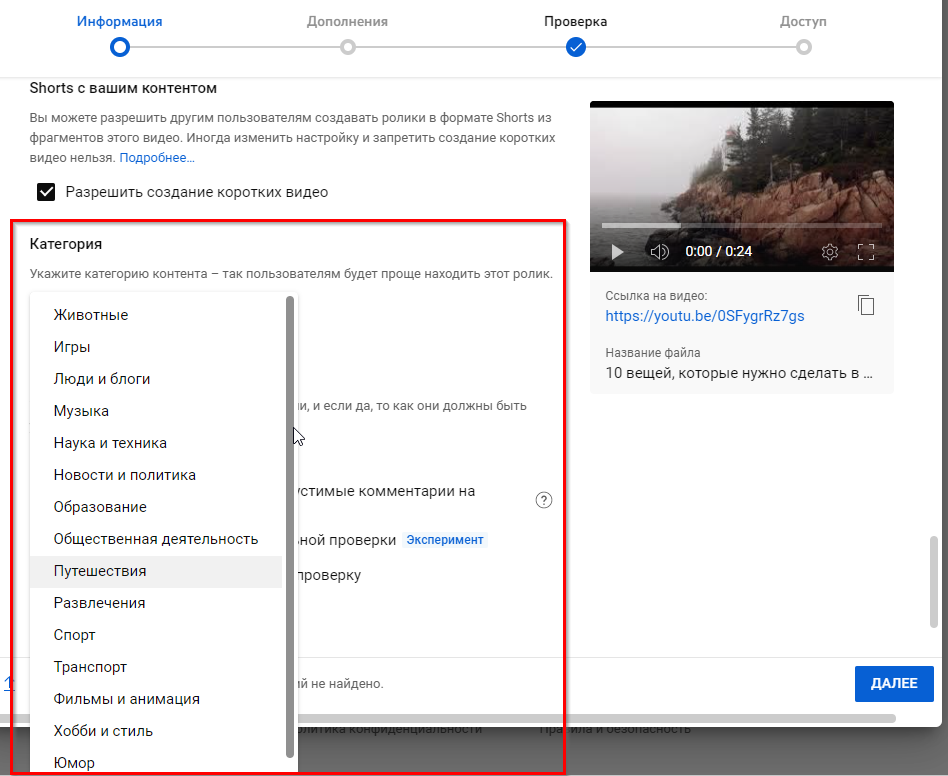948x776 pixels.
Task: Open the Проверка step checkmark
Action: (575, 47)
